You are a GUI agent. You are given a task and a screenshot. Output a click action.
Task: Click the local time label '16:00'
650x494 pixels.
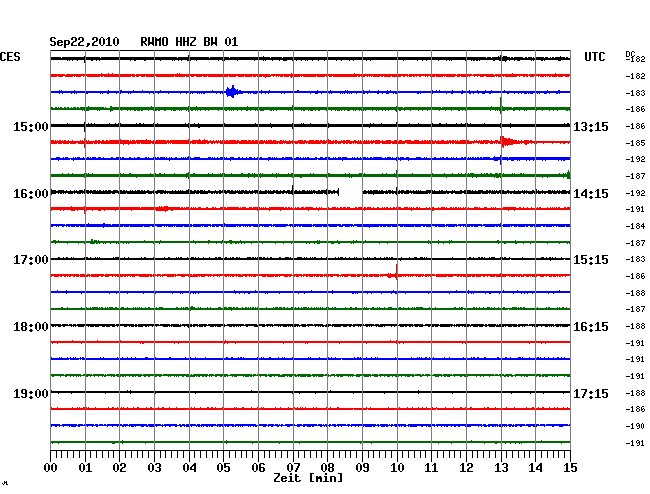tap(31, 194)
